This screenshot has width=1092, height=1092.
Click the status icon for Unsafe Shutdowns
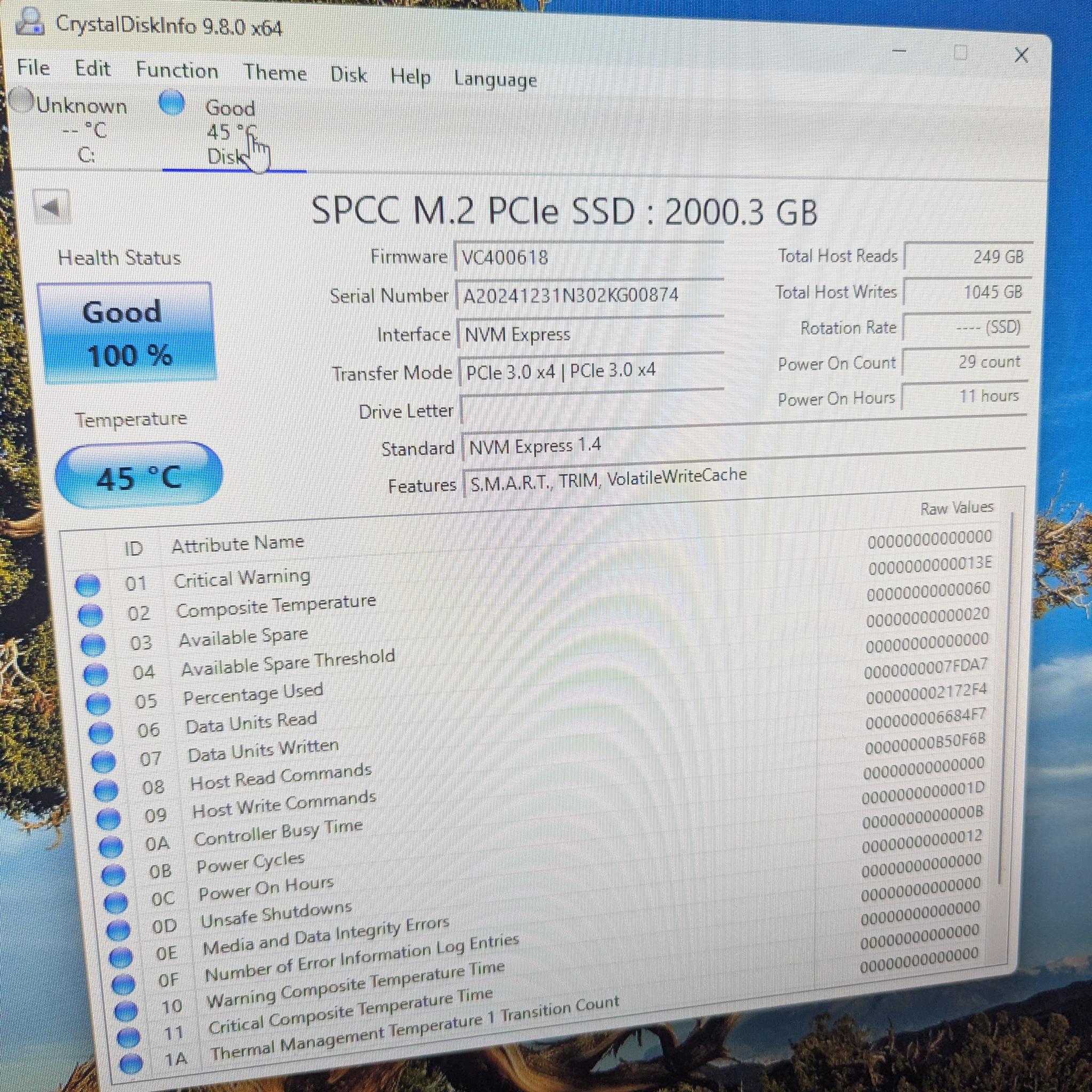pos(118,930)
